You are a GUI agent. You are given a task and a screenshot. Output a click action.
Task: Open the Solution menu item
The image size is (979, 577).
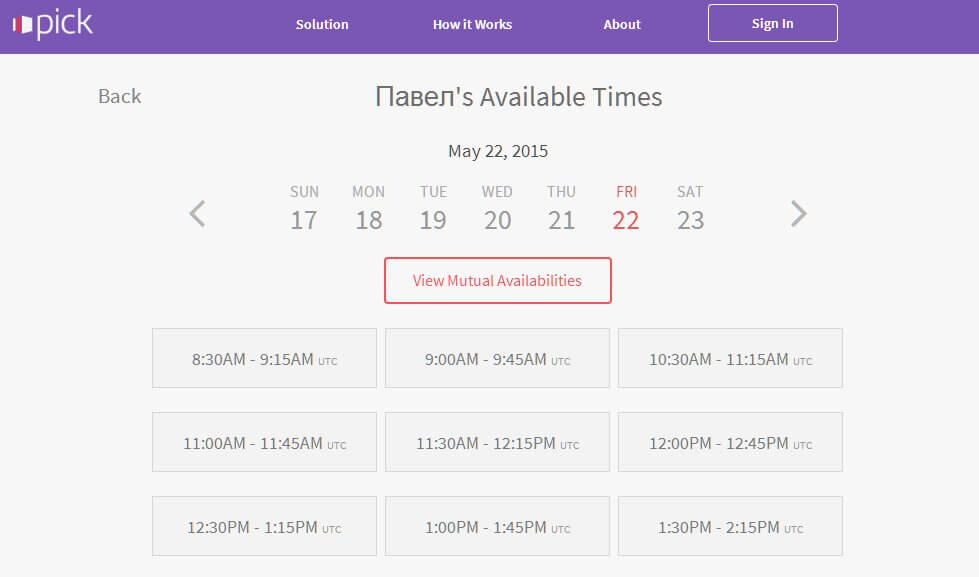coord(322,24)
